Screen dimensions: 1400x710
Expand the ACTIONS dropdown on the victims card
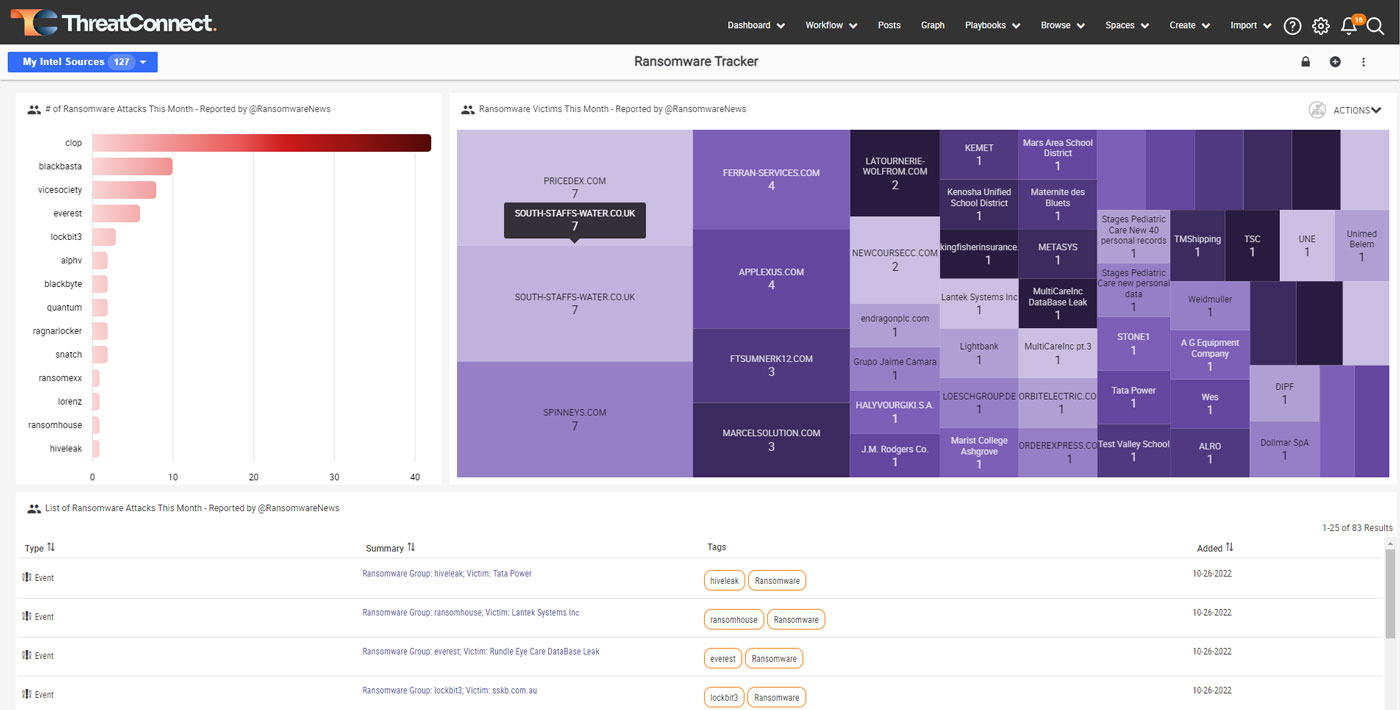(1358, 110)
